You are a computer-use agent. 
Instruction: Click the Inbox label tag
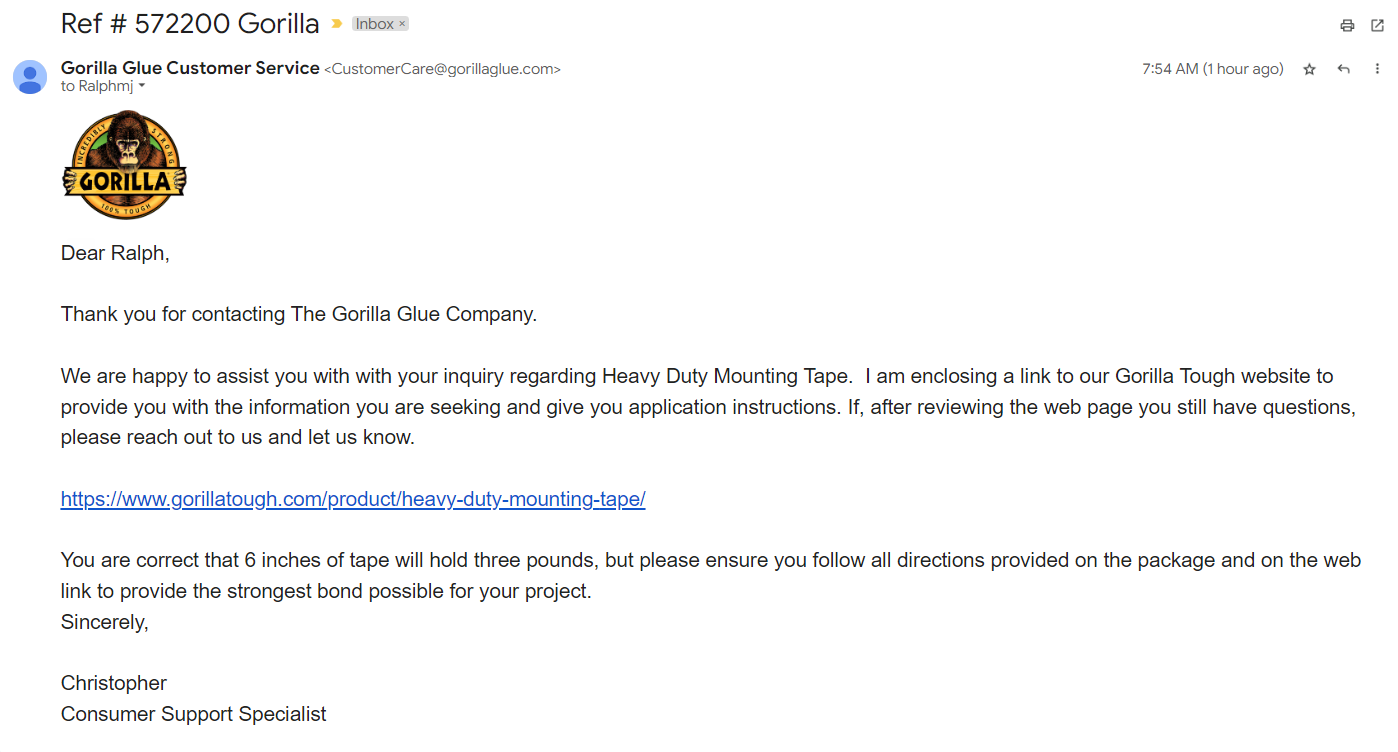[375, 24]
